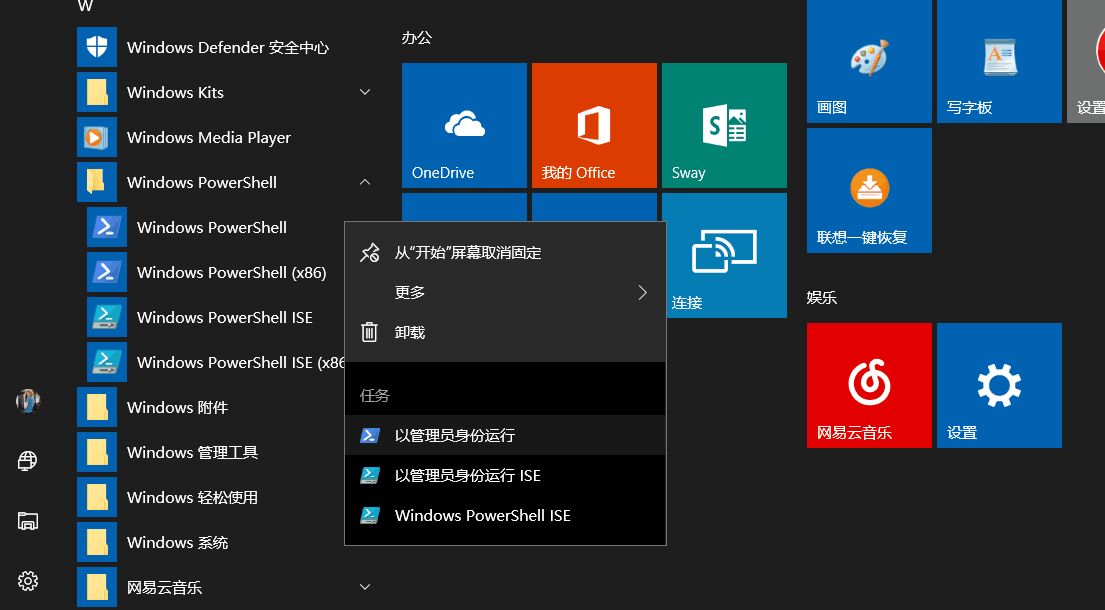Click the Windows 轻松使用 folder icon

tap(97, 498)
